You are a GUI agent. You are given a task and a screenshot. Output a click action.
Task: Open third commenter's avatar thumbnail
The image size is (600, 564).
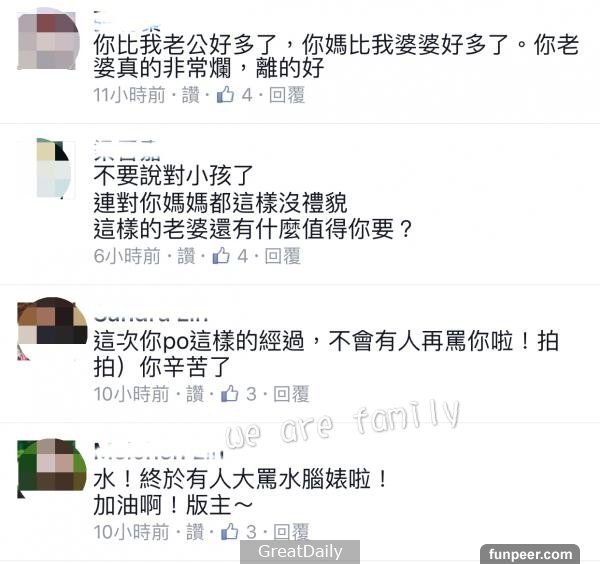pyautogui.click(x=52, y=328)
